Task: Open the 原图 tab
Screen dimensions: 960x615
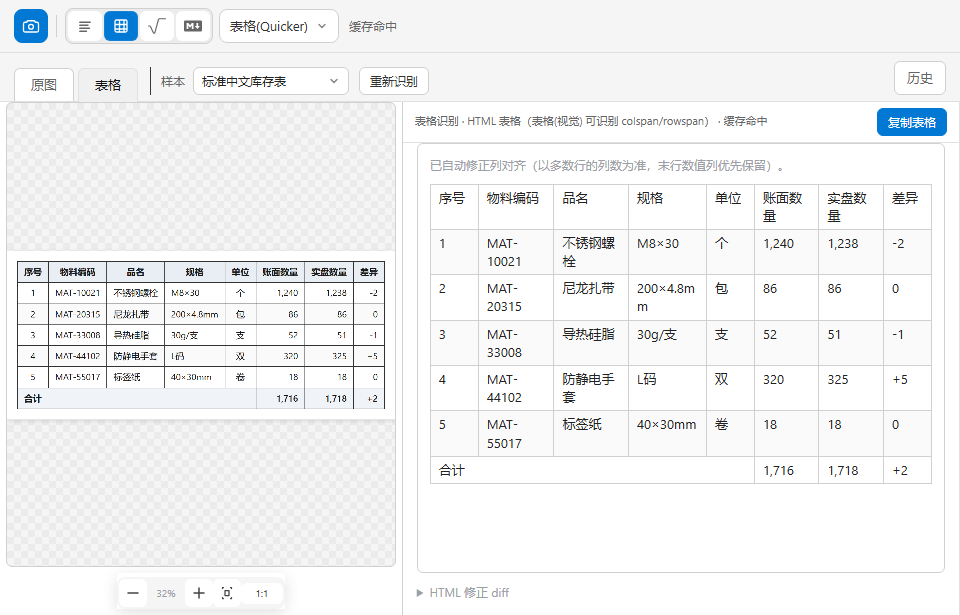Action: tap(43, 85)
